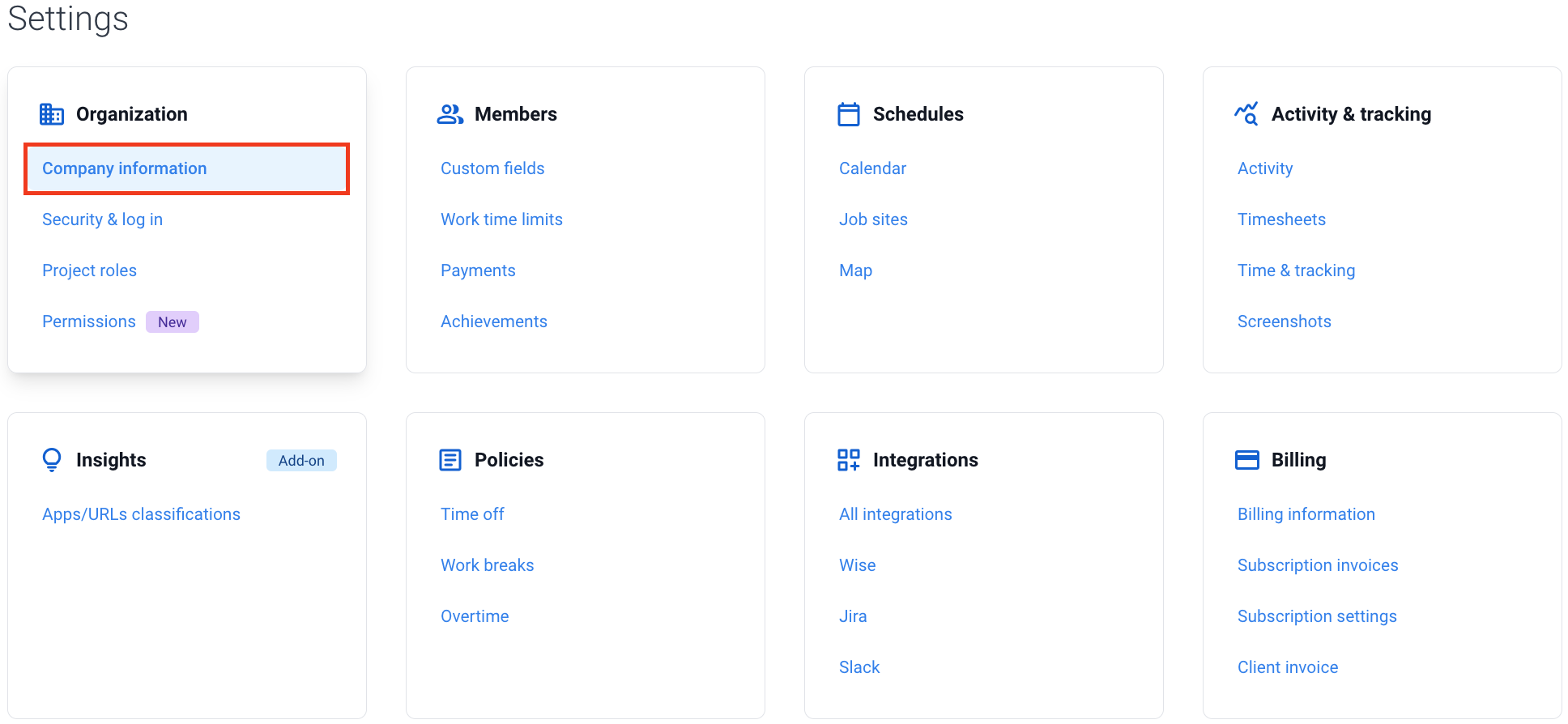Click the Integrations grid-plus icon
The width and height of the screenshot is (1568, 724).
point(849,460)
